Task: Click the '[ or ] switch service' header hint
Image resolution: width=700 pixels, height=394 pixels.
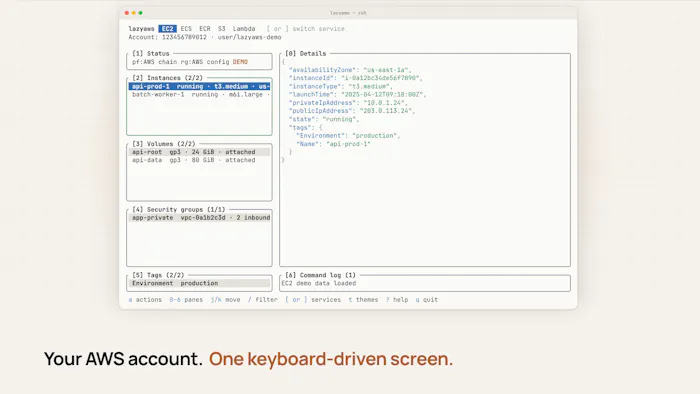Action: coord(305,29)
